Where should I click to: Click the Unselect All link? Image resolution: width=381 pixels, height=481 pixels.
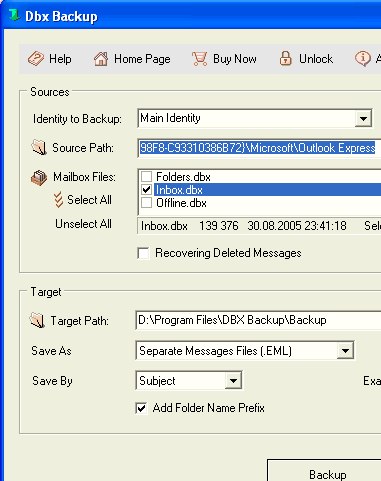pyautogui.click(x=83, y=224)
